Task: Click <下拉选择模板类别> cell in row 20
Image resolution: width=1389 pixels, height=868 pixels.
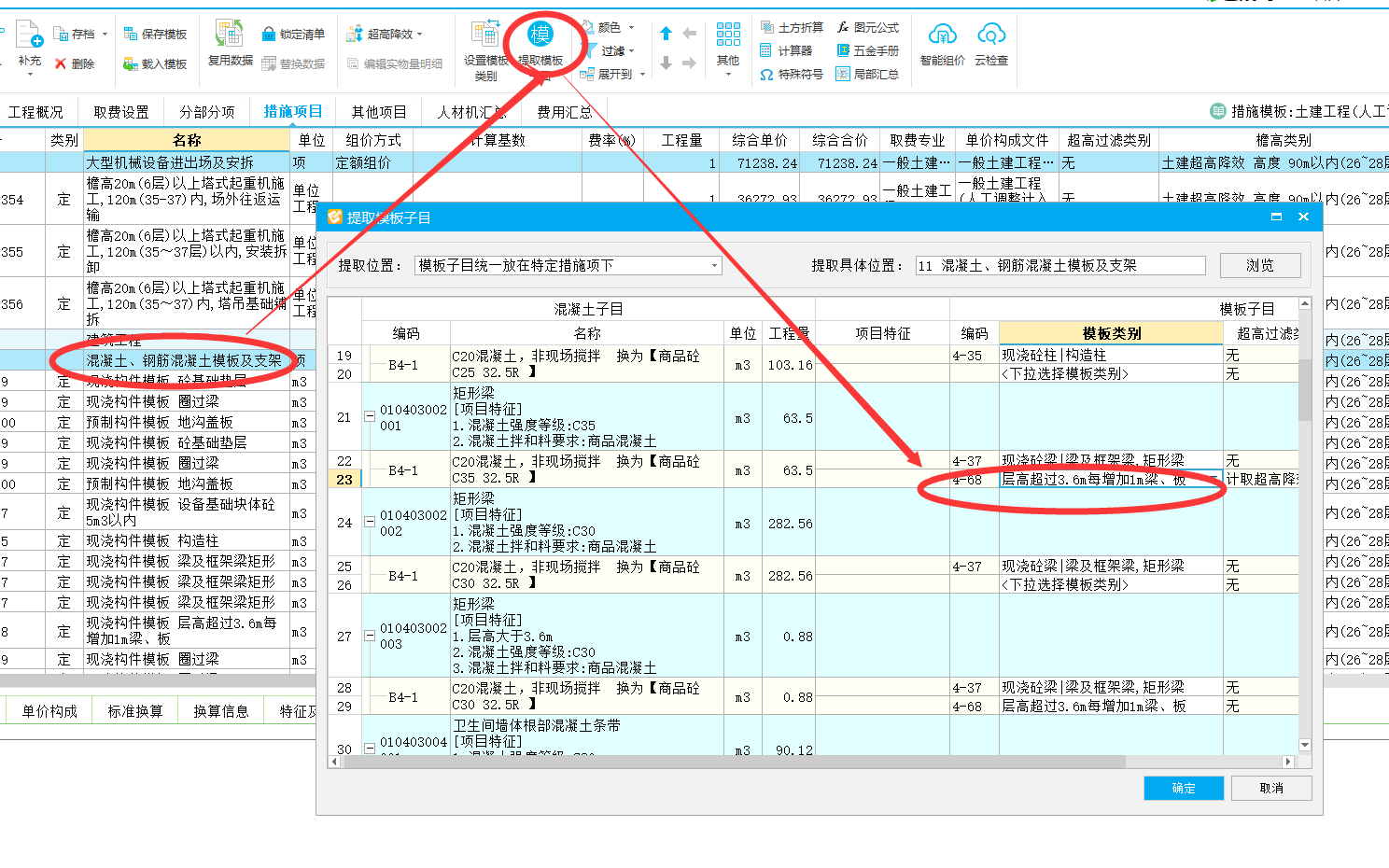Action: coord(1111,373)
